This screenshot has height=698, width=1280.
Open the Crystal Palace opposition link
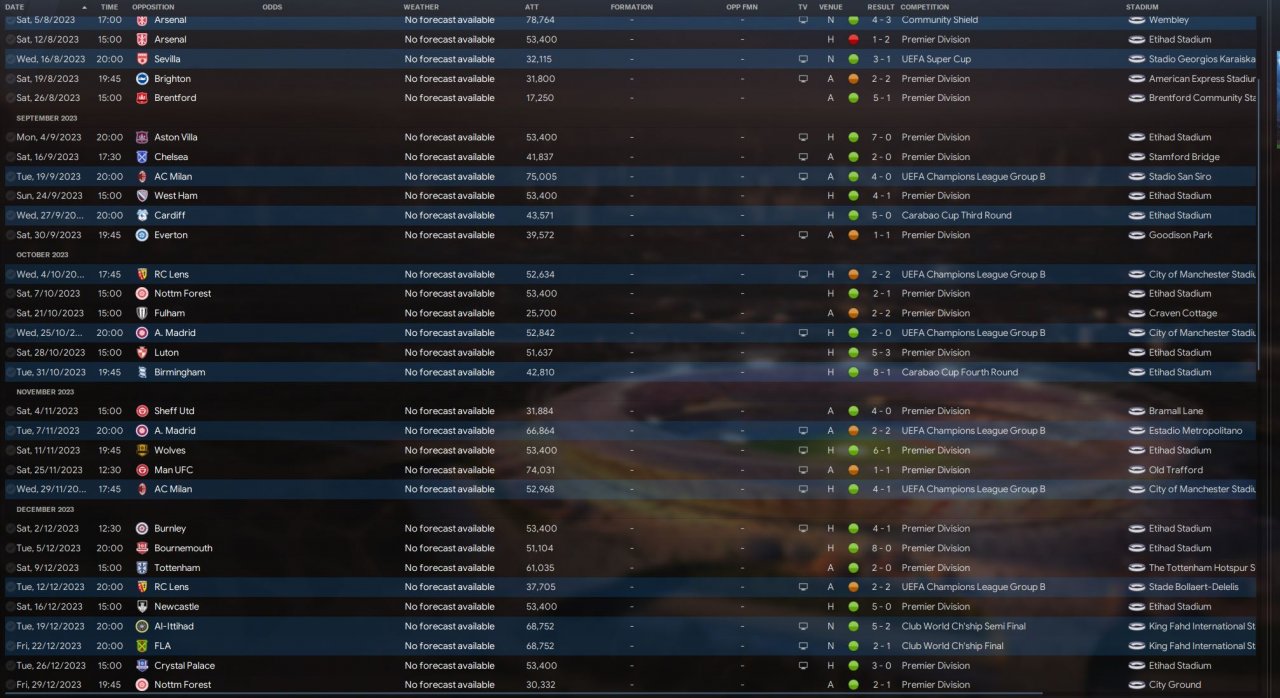pos(184,665)
